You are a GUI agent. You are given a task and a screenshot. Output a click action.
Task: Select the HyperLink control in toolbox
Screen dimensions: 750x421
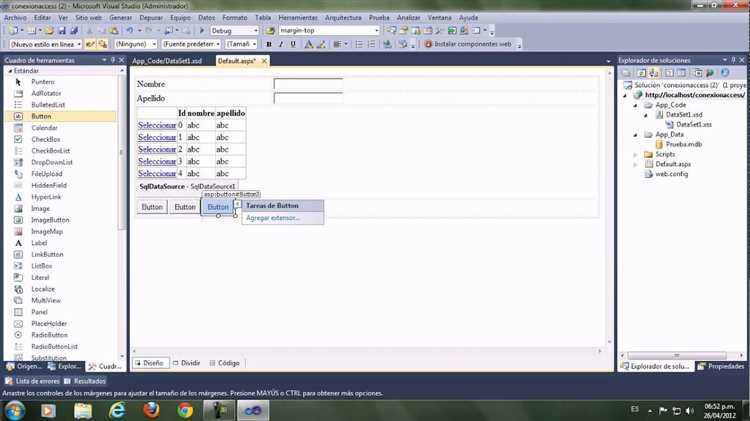(x=46, y=197)
